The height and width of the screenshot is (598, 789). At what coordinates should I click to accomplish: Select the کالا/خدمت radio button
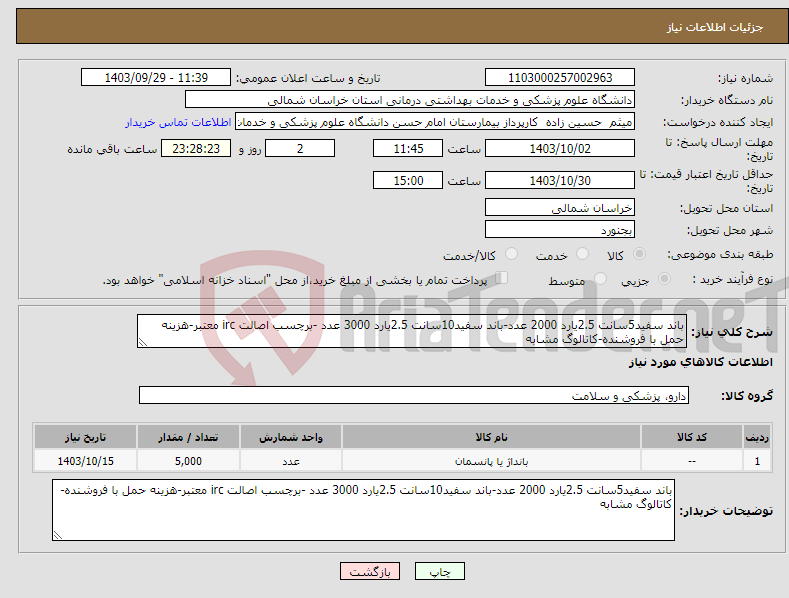pyautogui.click(x=511, y=254)
